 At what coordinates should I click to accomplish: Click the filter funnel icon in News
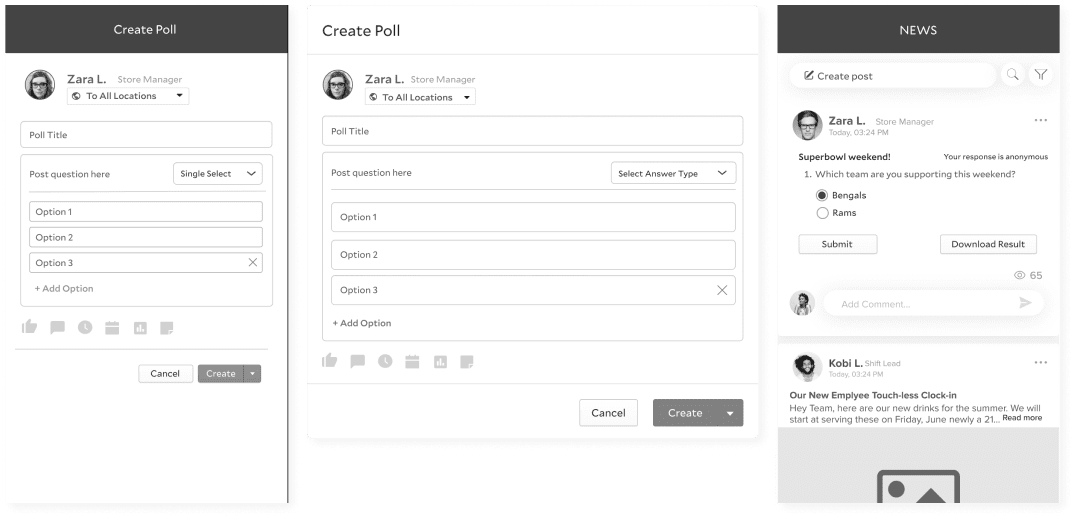click(x=1041, y=75)
